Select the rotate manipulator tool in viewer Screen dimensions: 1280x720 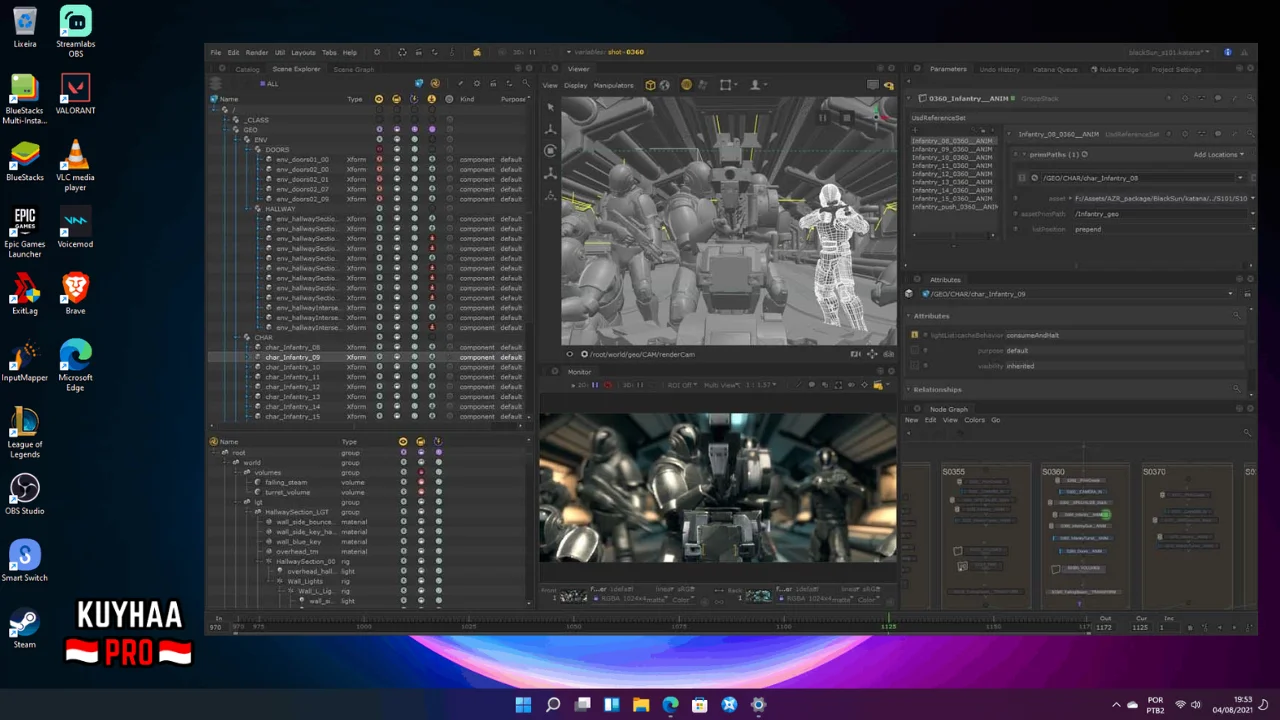550,151
